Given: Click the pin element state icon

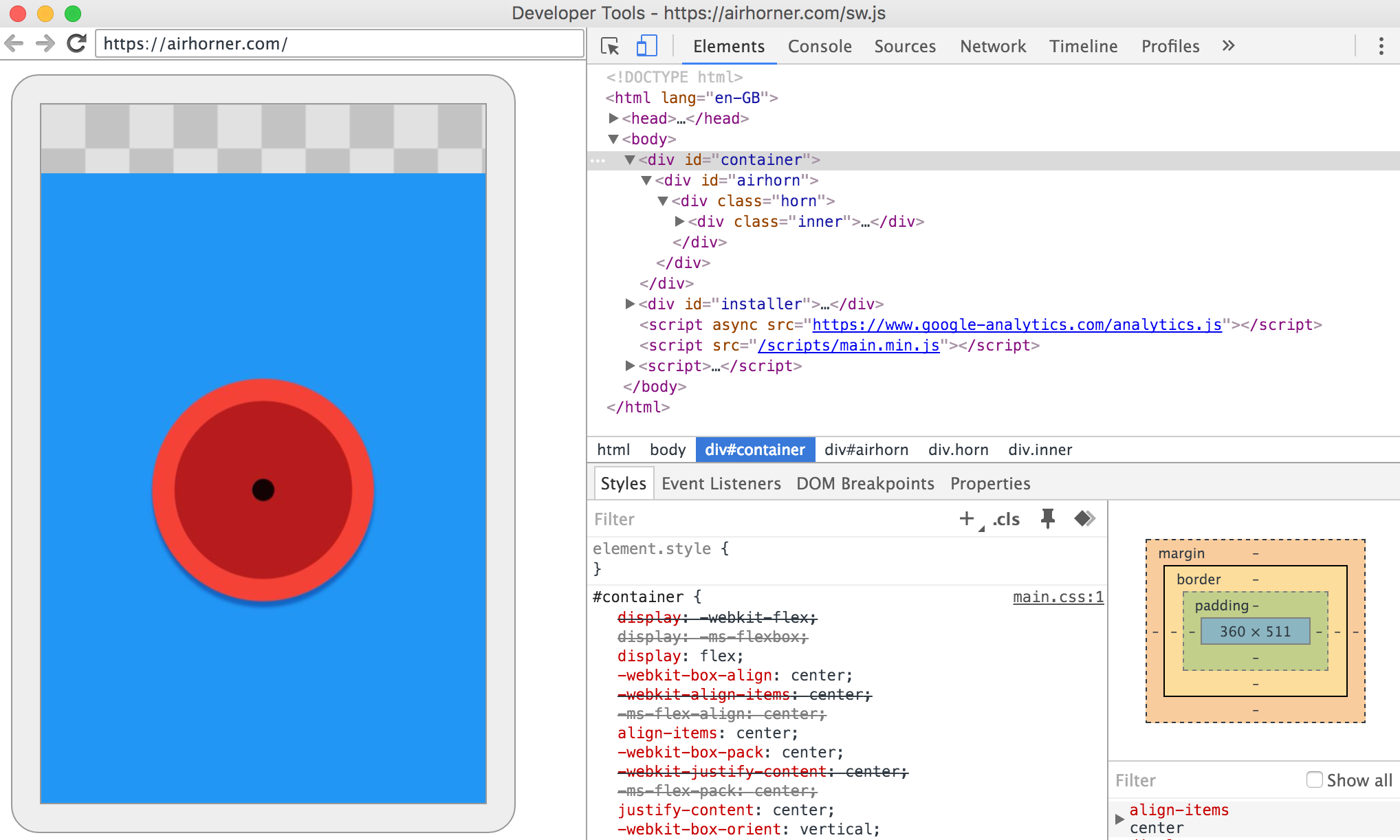Looking at the screenshot, I should (x=1047, y=518).
